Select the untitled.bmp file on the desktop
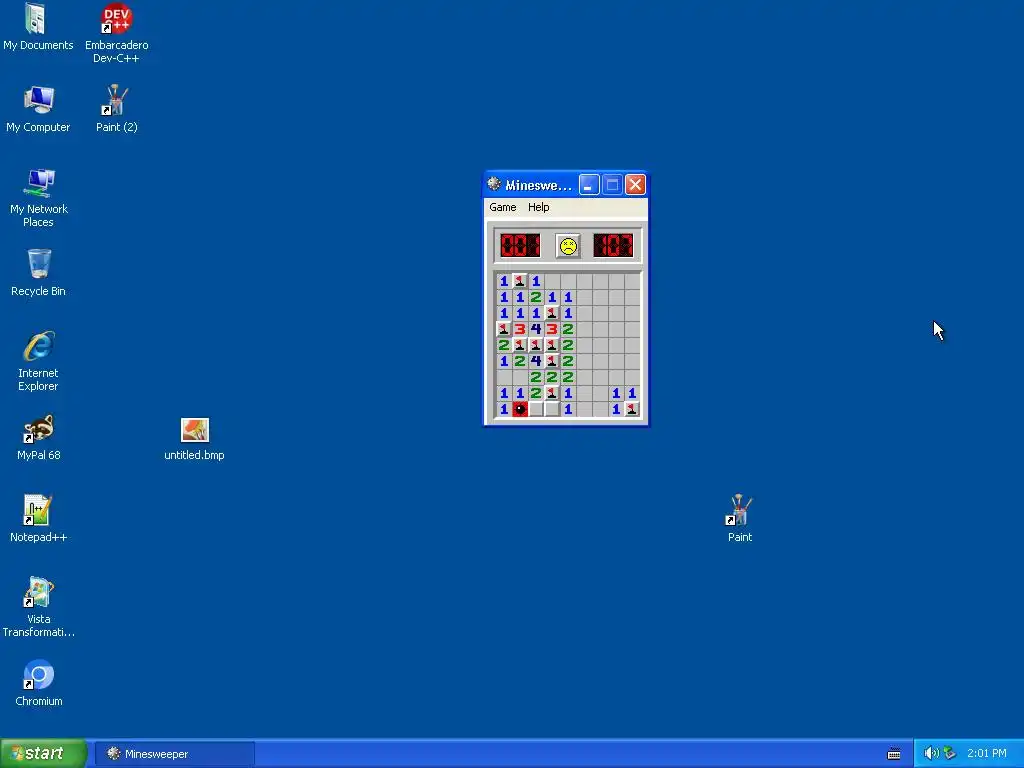This screenshot has width=1024, height=768. (x=194, y=440)
